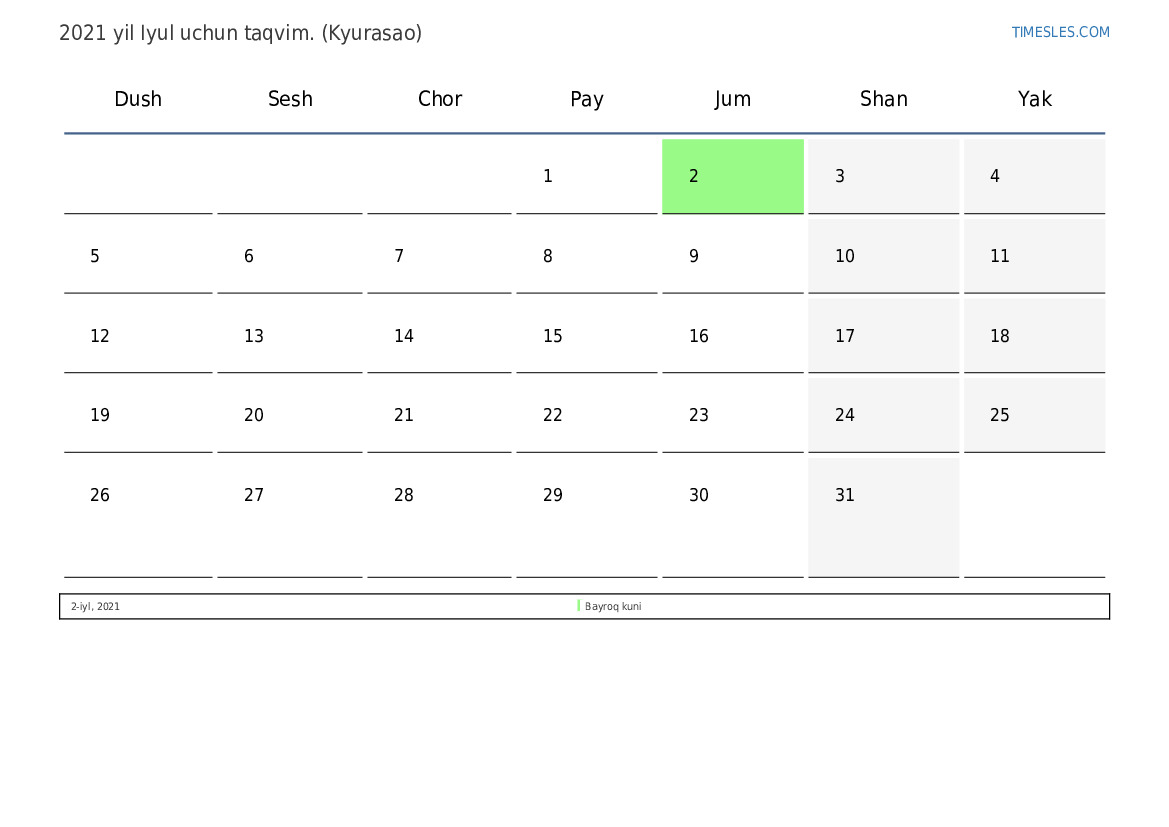Select day 7 in the calendar
The image size is (1169, 827).
point(440,256)
